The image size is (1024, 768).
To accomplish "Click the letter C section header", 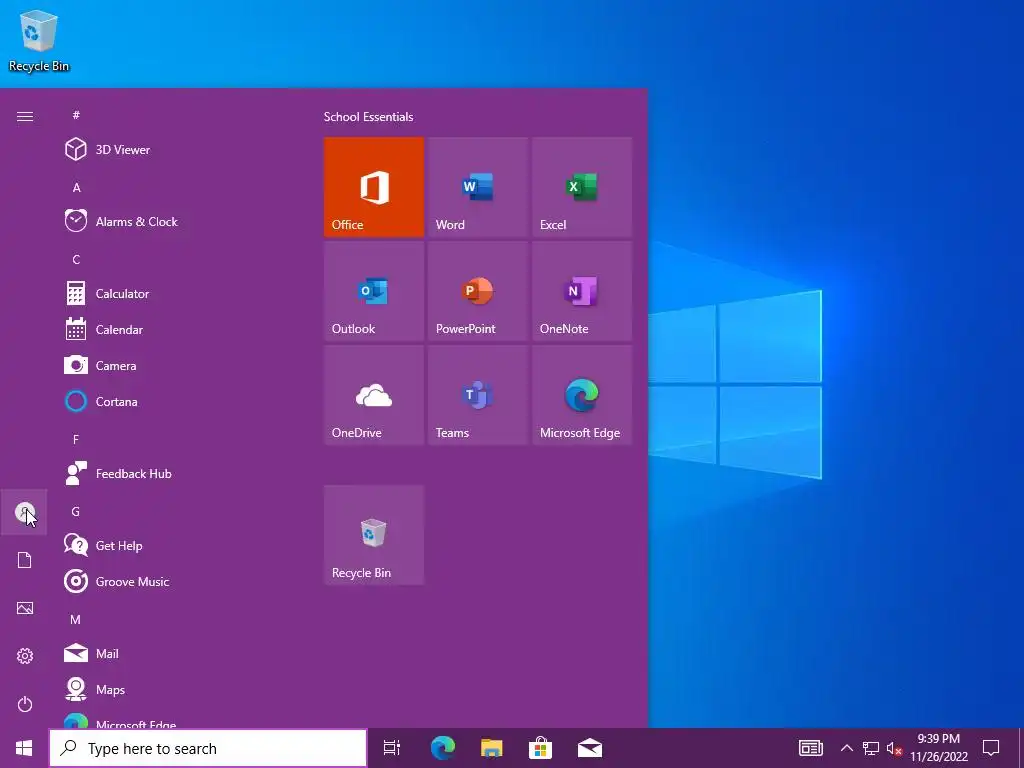I will (76, 259).
